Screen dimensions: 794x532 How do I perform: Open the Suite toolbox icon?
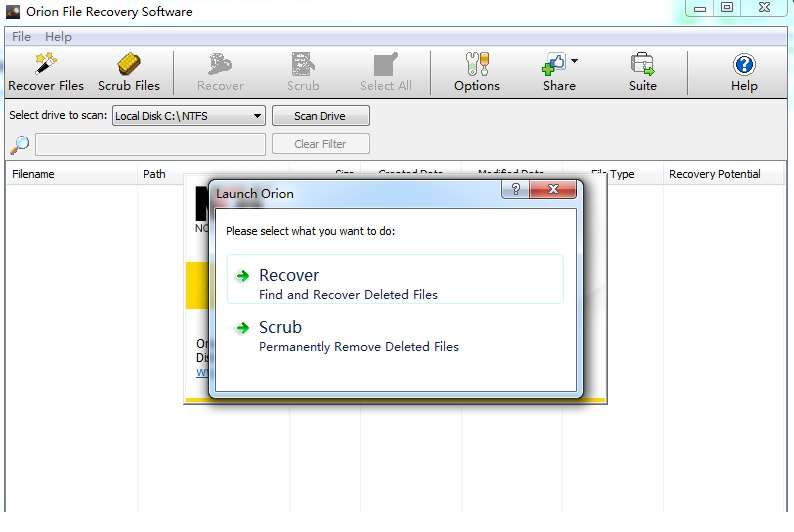[643, 64]
